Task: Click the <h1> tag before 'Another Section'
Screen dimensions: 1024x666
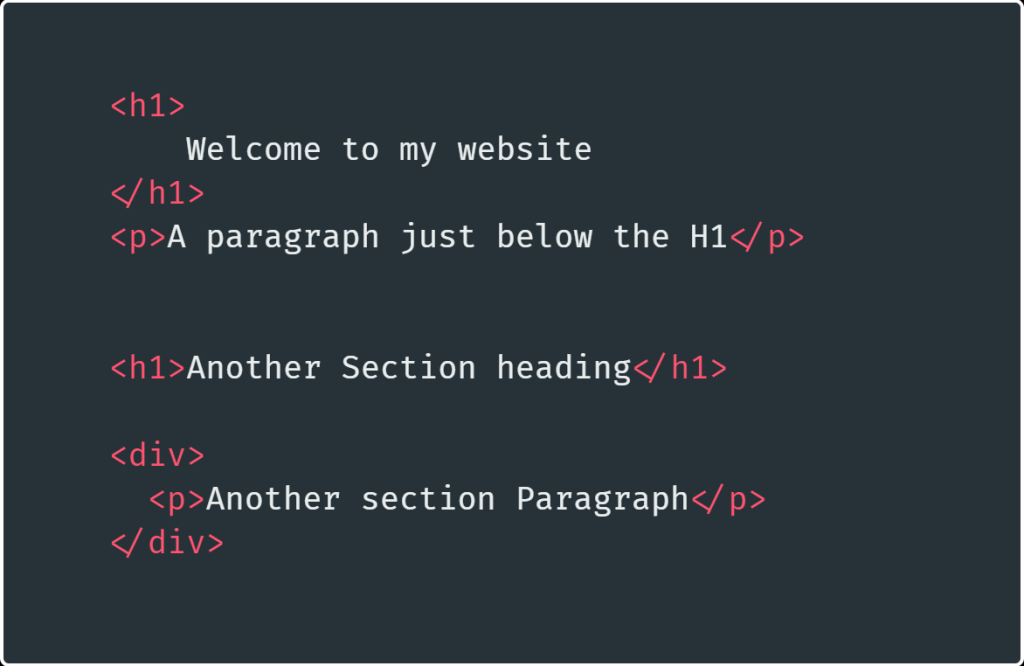Action: point(148,368)
